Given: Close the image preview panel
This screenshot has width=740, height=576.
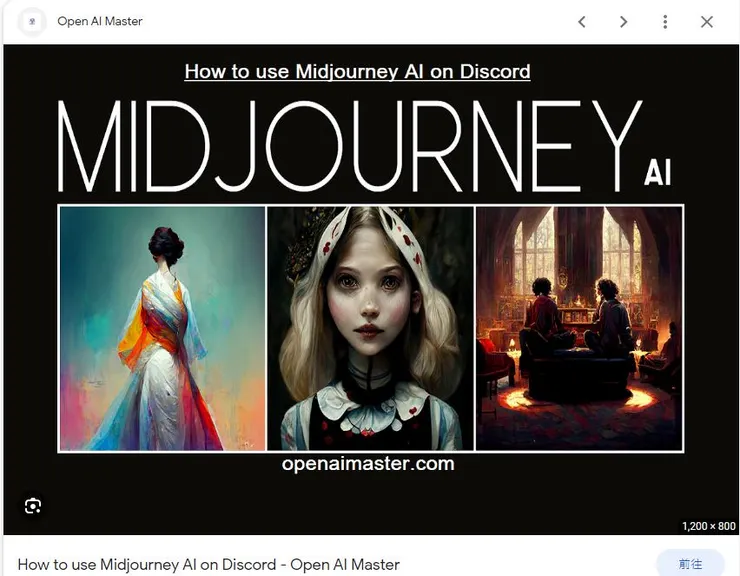Looking at the screenshot, I should click(x=706, y=22).
